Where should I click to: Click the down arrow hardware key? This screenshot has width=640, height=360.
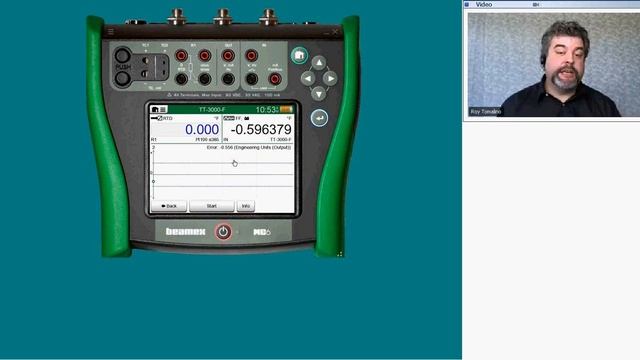[319, 94]
